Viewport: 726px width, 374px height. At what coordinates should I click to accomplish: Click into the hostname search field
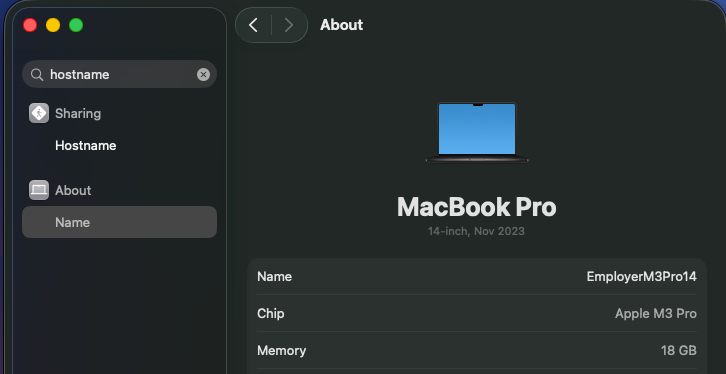click(119, 74)
